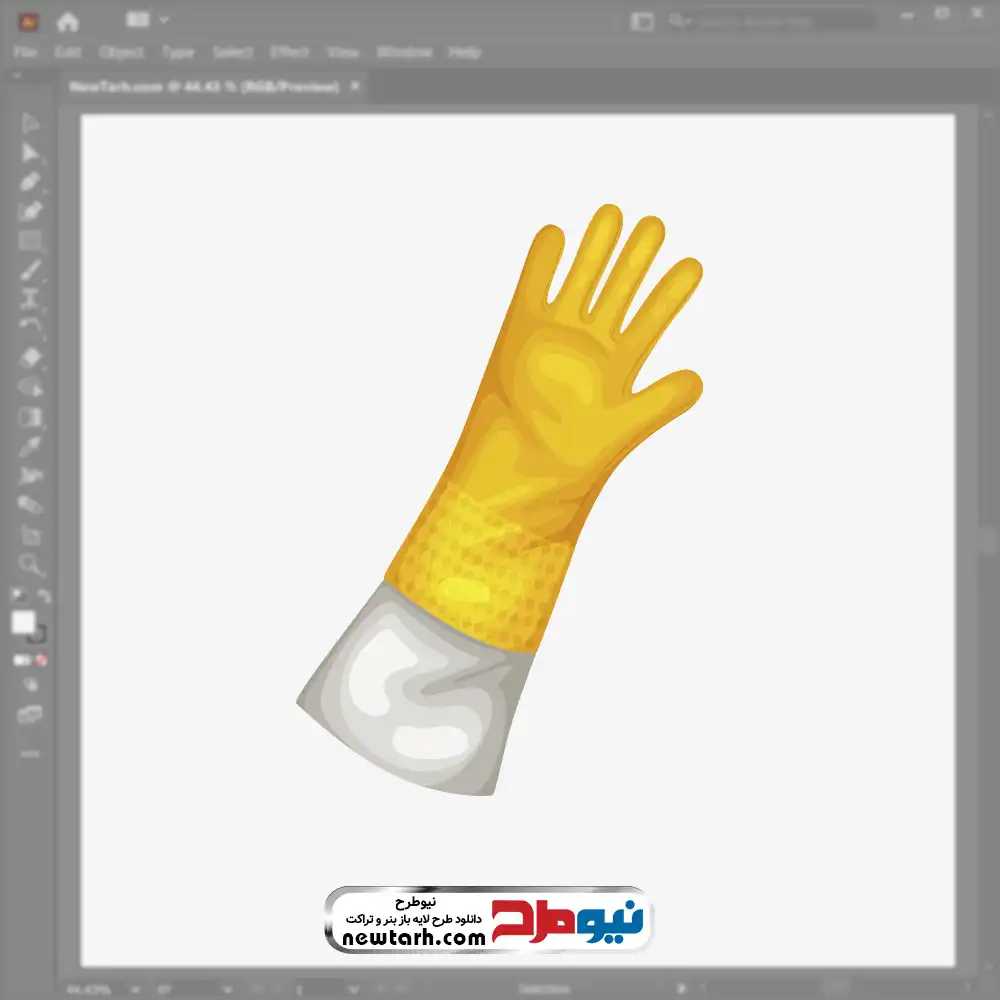
Task: Open the File menu
Action: tap(25, 52)
